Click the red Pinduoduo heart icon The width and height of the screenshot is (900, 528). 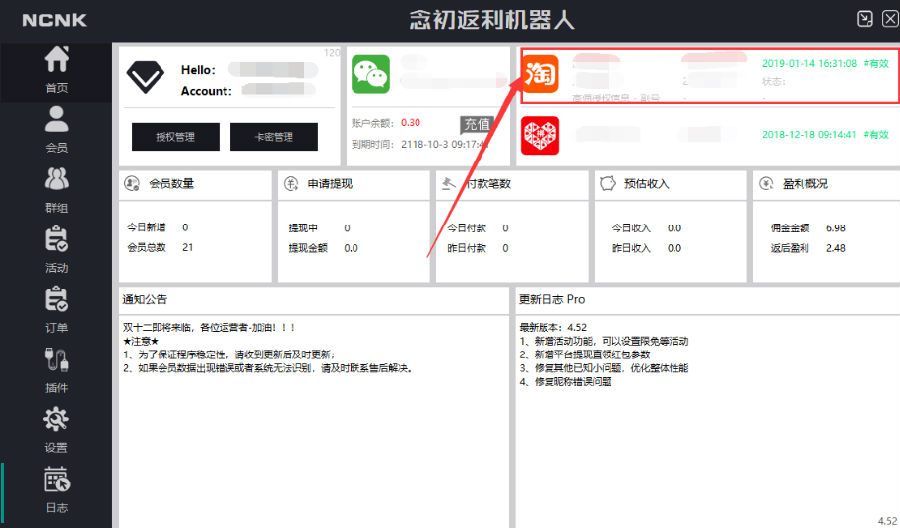click(x=540, y=136)
